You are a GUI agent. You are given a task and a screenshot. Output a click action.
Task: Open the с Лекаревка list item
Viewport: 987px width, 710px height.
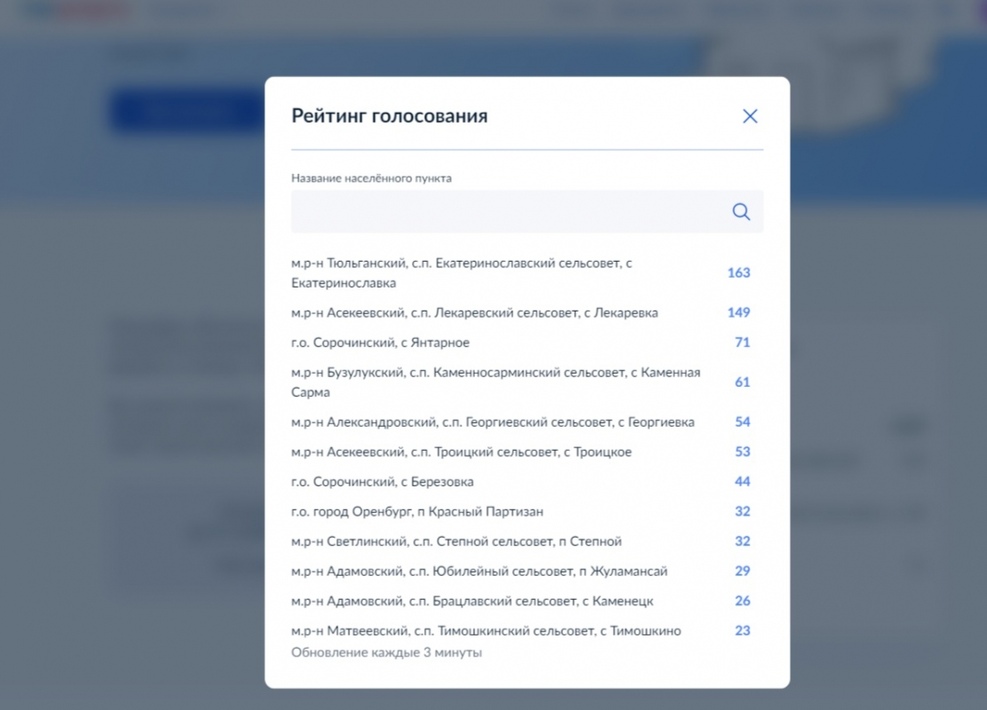(x=474, y=313)
